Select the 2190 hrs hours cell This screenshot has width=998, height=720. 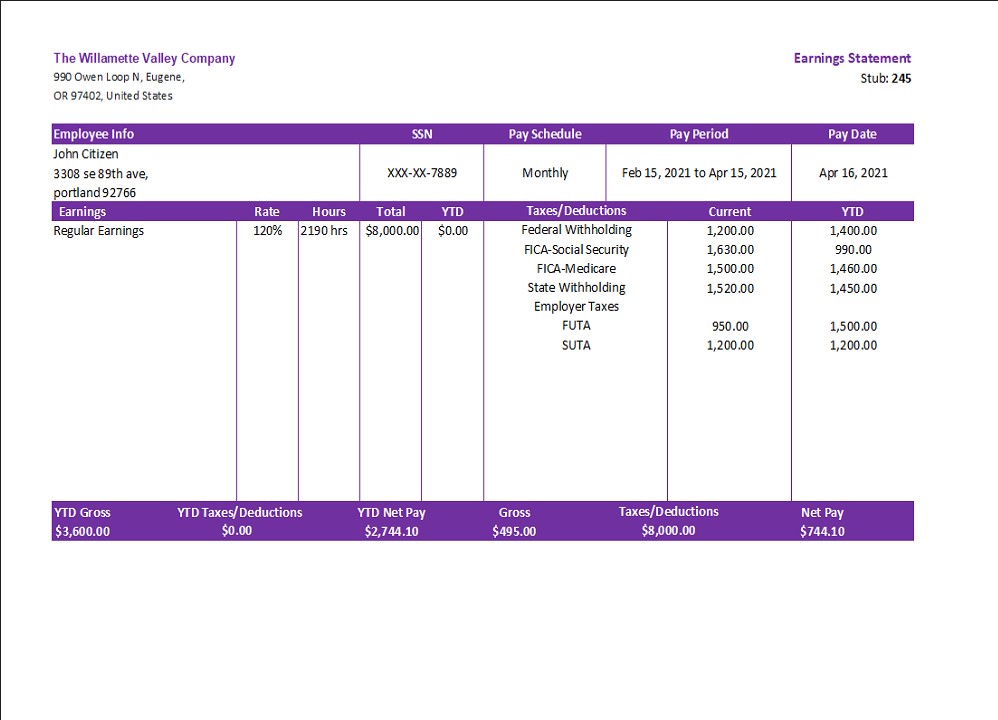[x=324, y=231]
